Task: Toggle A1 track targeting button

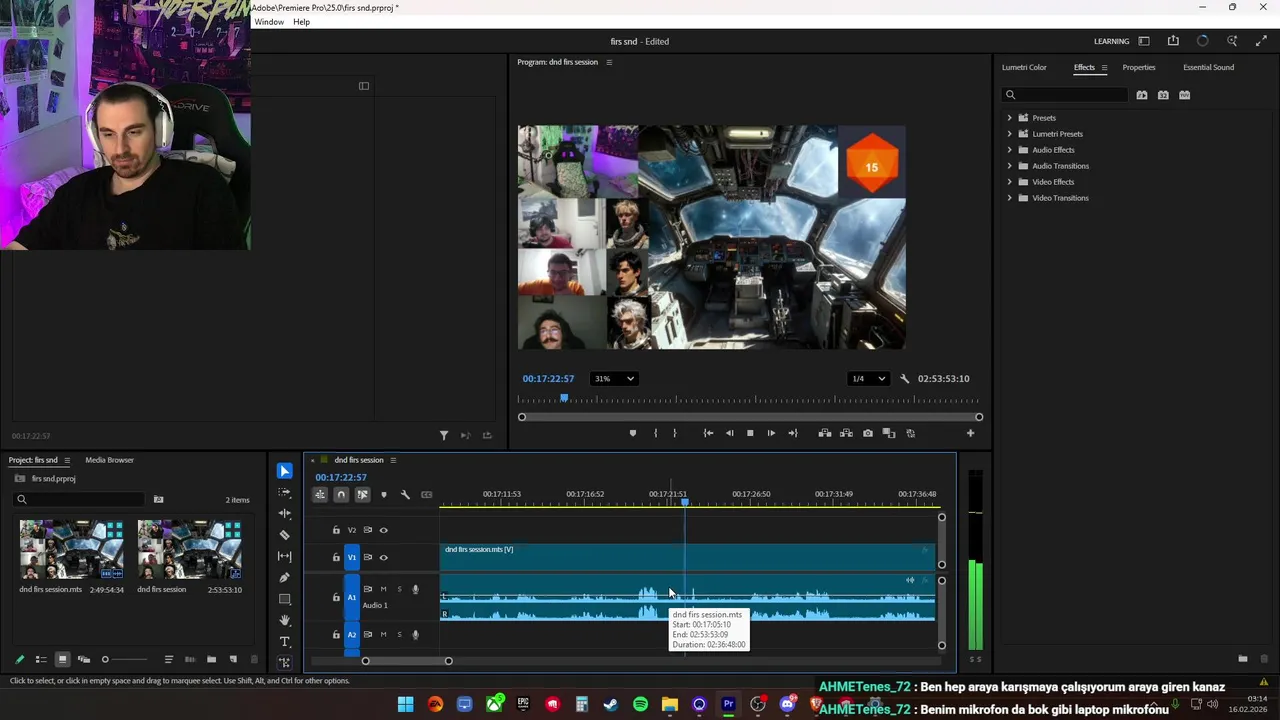Action: tap(351, 597)
